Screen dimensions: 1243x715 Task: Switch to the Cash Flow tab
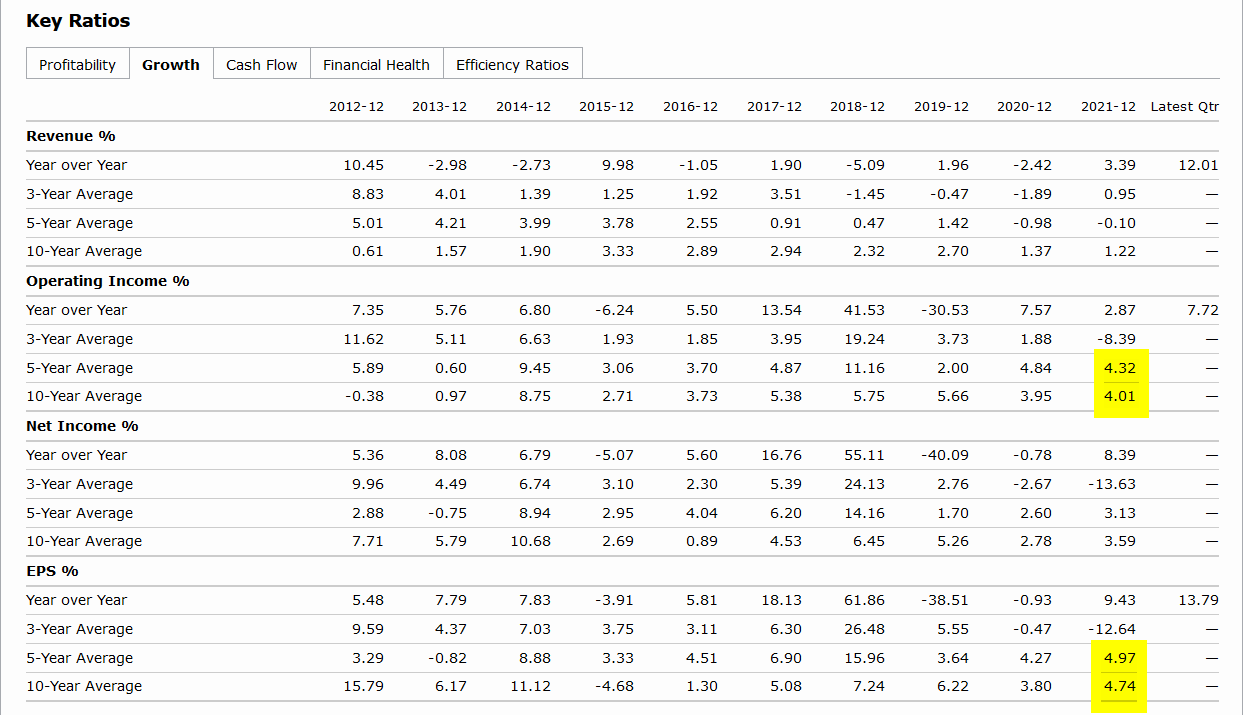261,65
